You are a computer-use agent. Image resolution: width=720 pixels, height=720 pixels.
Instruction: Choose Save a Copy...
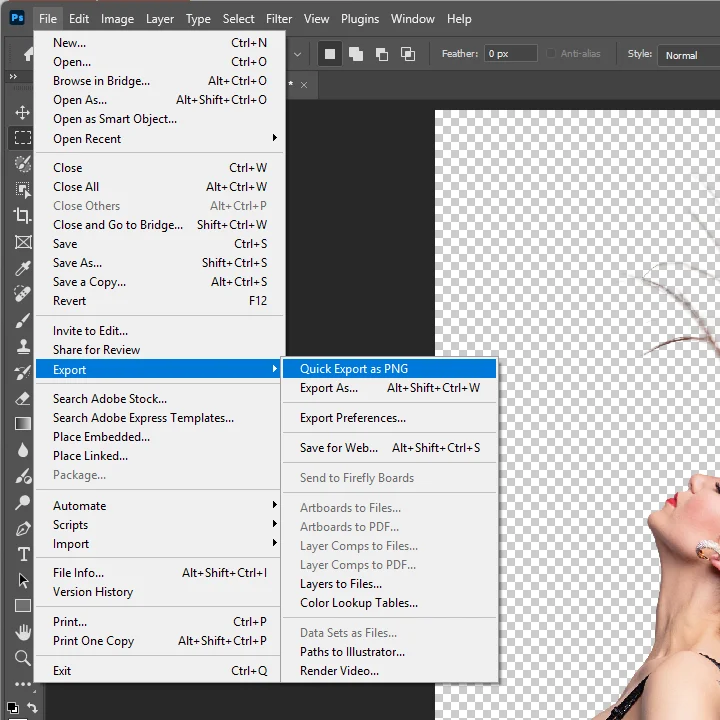pyautogui.click(x=160, y=281)
